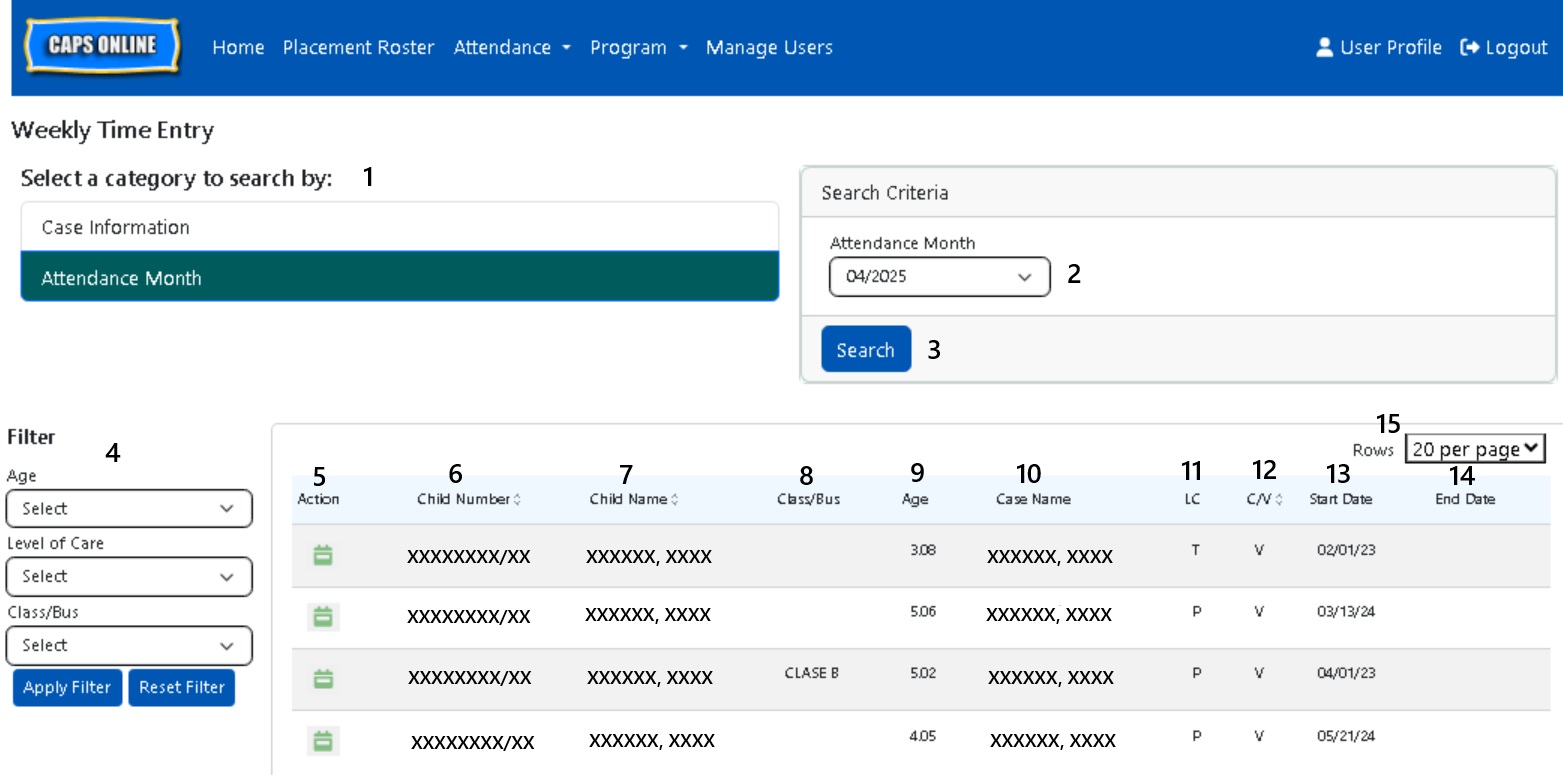The image size is (1563, 775).
Task: Open the Age filter dropdown
Action: [129, 509]
